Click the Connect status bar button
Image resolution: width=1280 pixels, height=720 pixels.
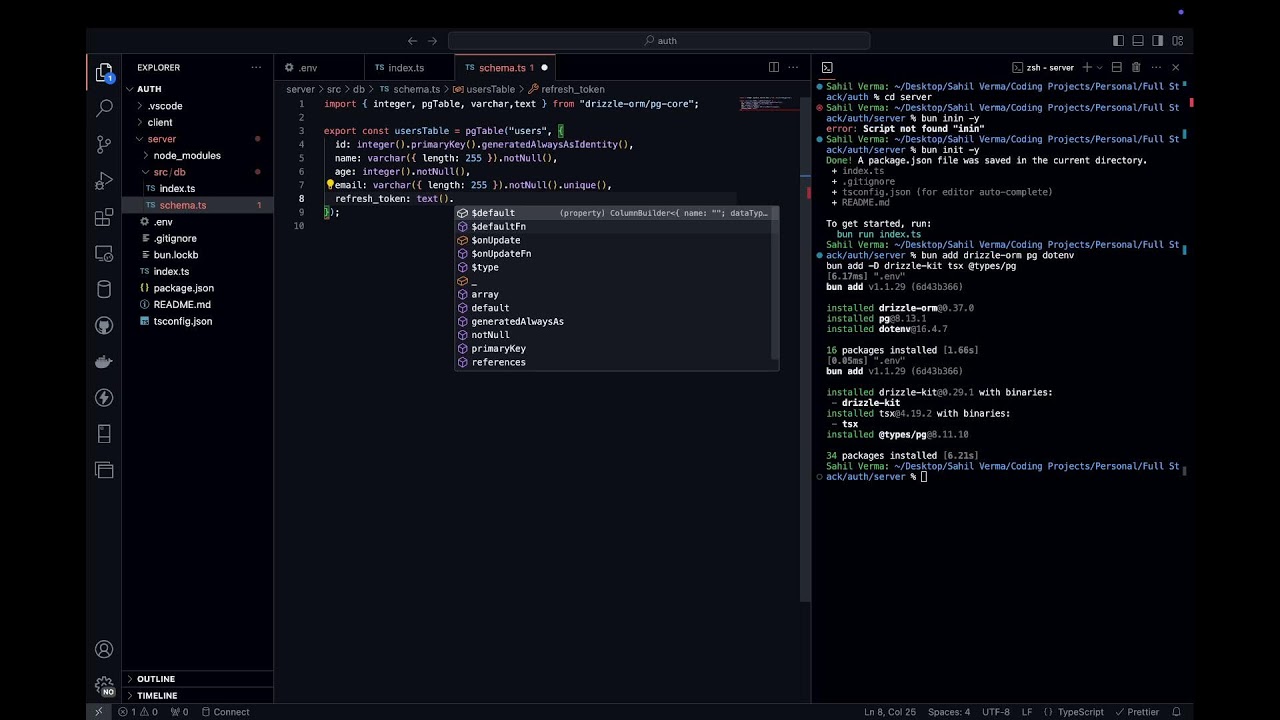coord(225,712)
